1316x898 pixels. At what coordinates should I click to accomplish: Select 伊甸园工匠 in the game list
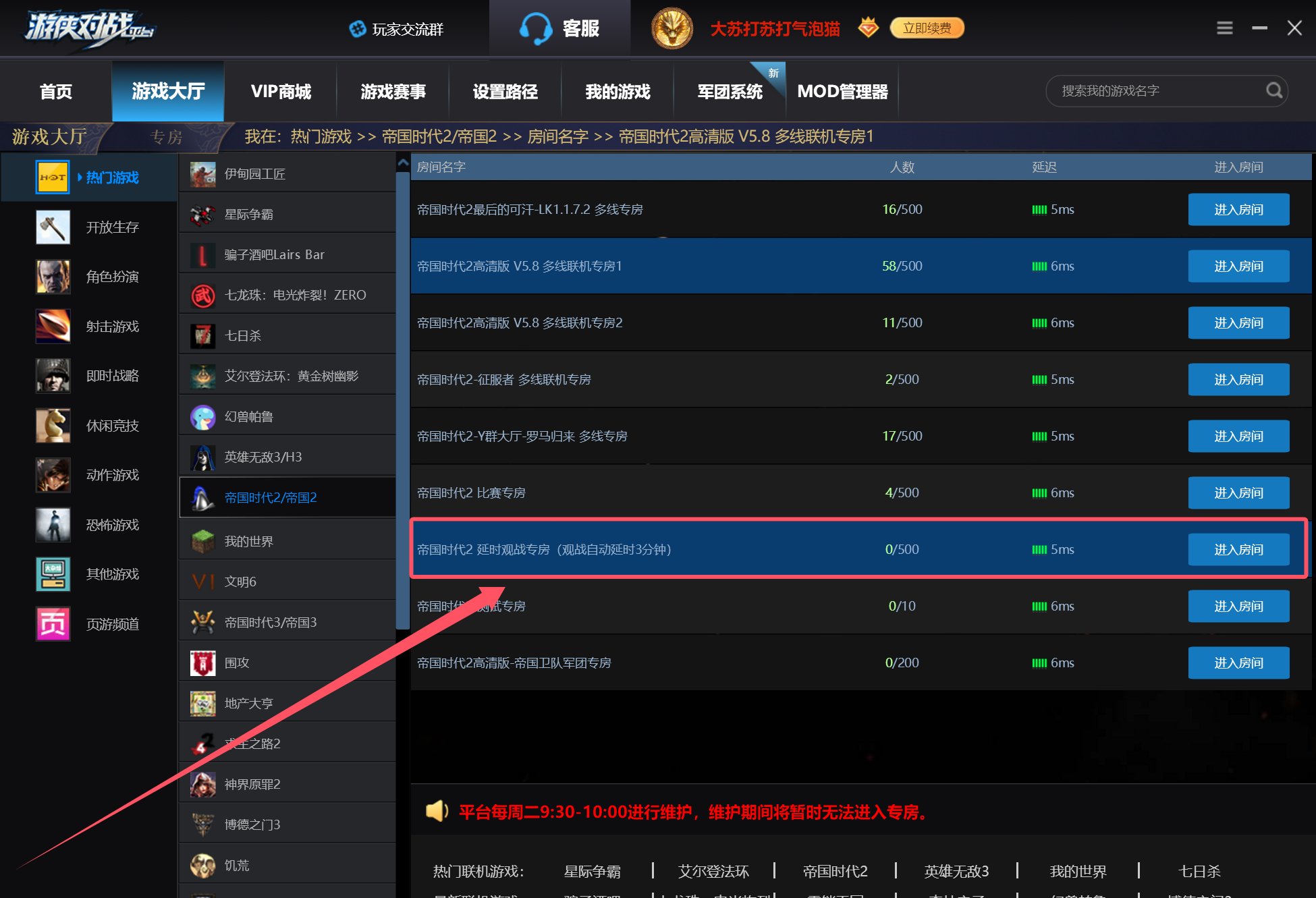[x=287, y=173]
